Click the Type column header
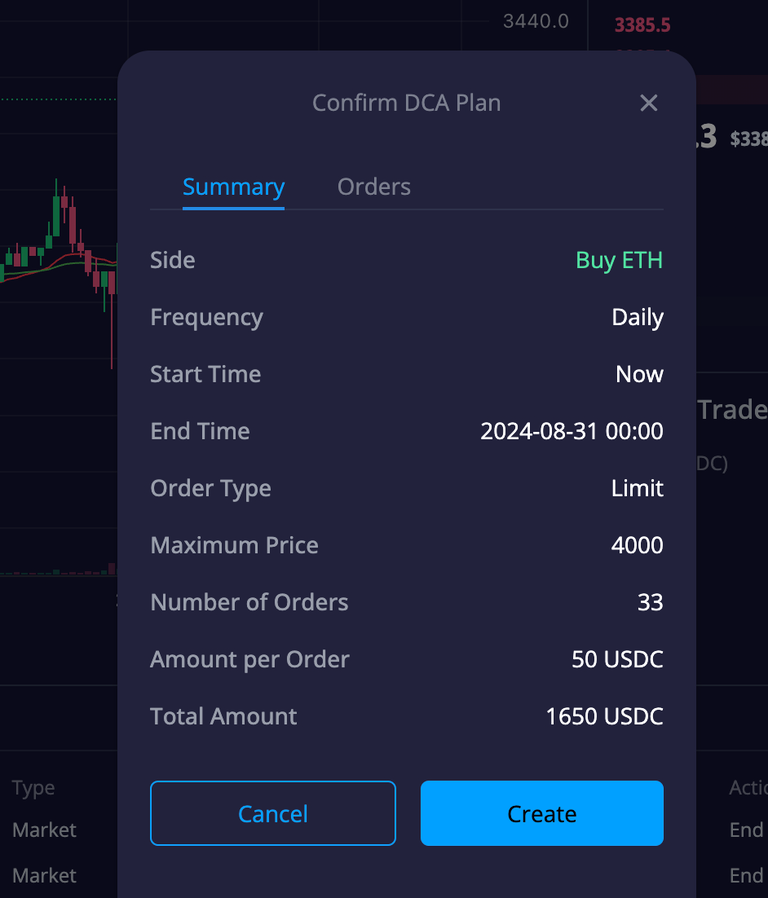This screenshot has width=768, height=898. tap(33, 788)
